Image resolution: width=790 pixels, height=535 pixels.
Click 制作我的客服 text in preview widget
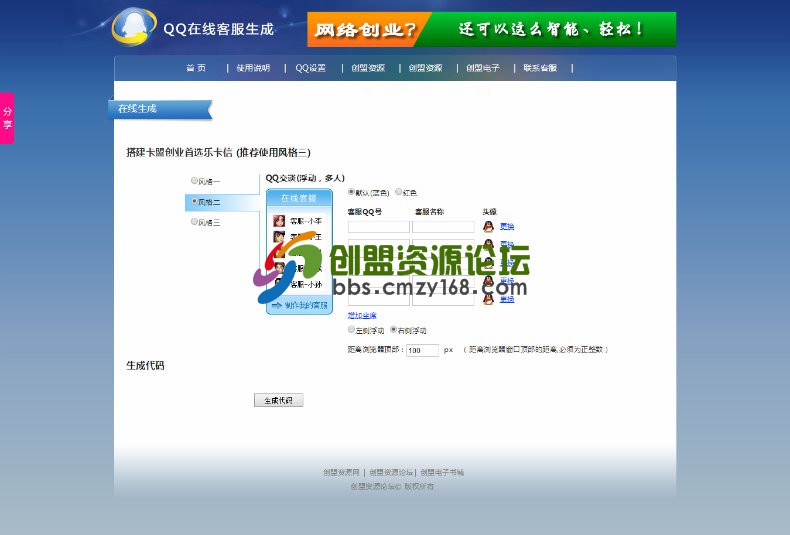click(x=306, y=305)
